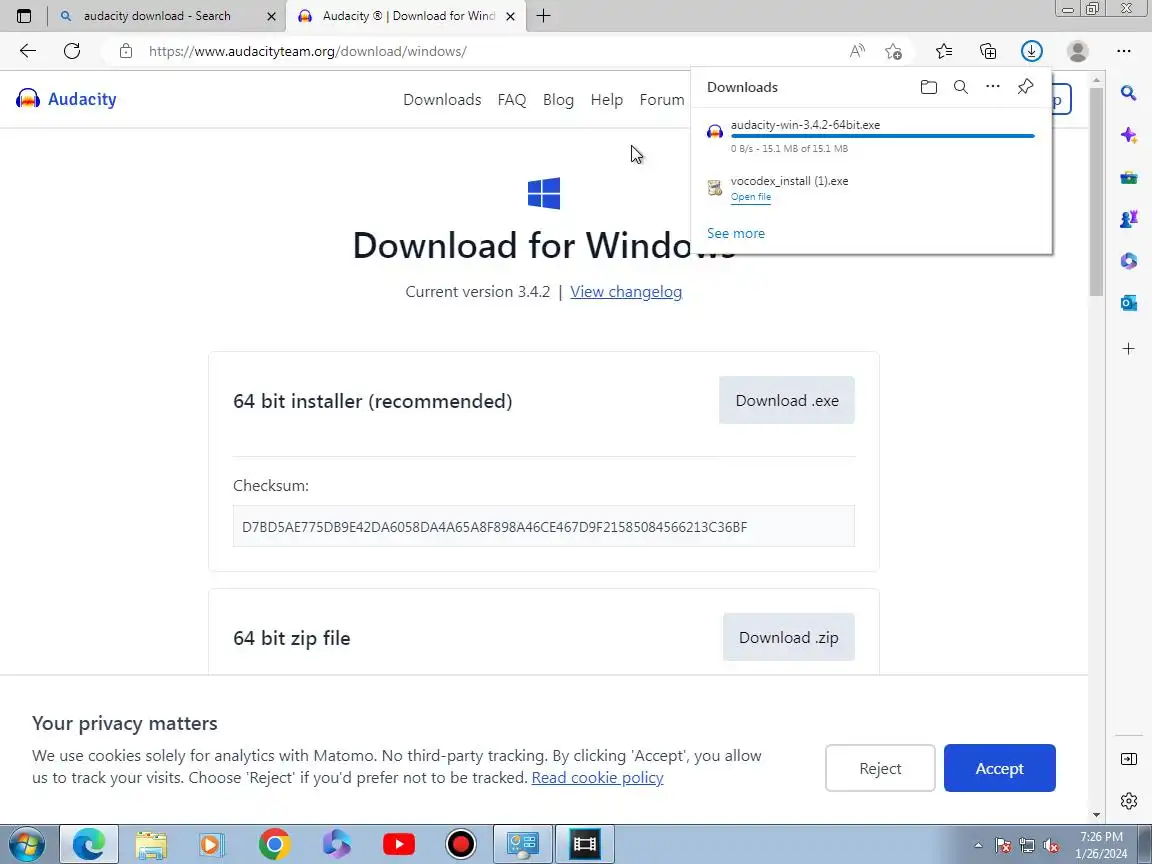This screenshot has width=1152, height=864.
Task: Select audacity-win-3.4.2-64bit.exe download entry
Action: coord(871,136)
